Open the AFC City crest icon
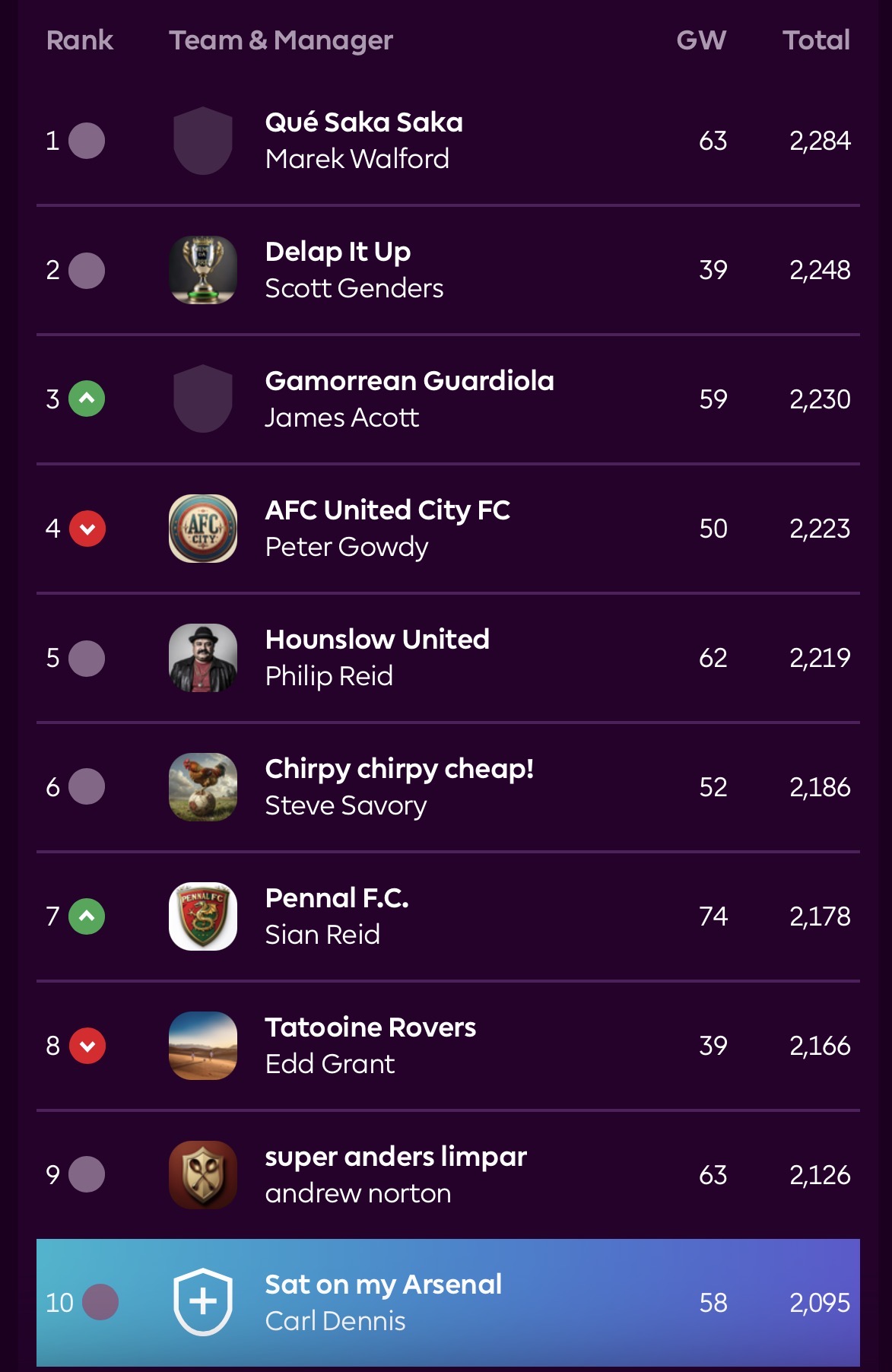Screen dimensions: 892x1372 (x=203, y=529)
